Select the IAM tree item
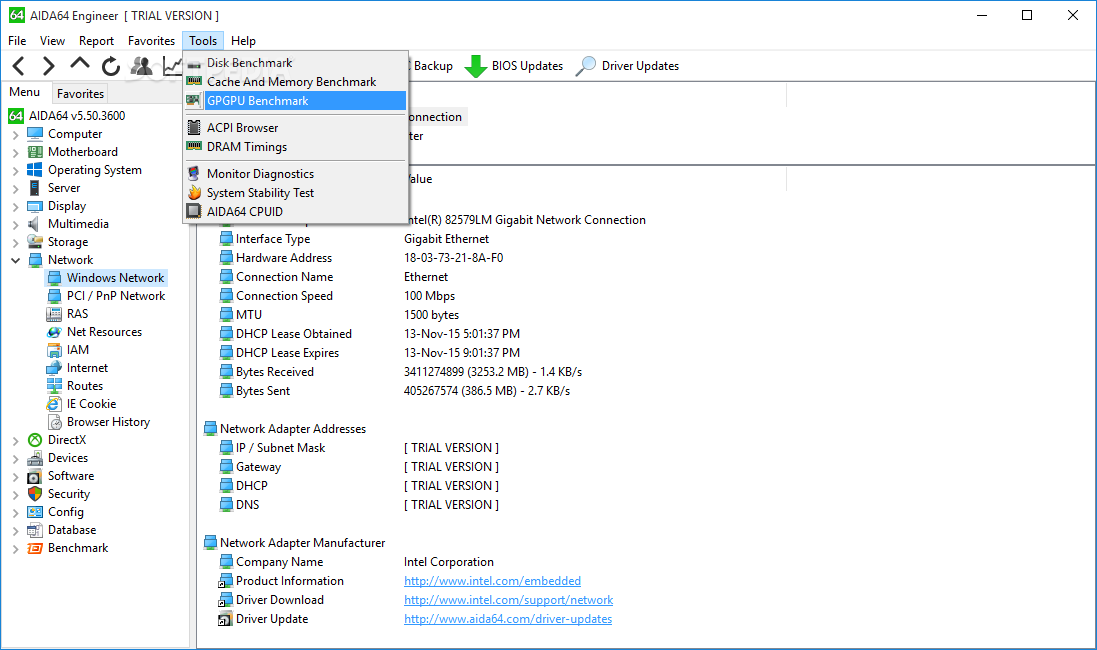This screenshot has height=650, width=1097. [x=78, y=350]
